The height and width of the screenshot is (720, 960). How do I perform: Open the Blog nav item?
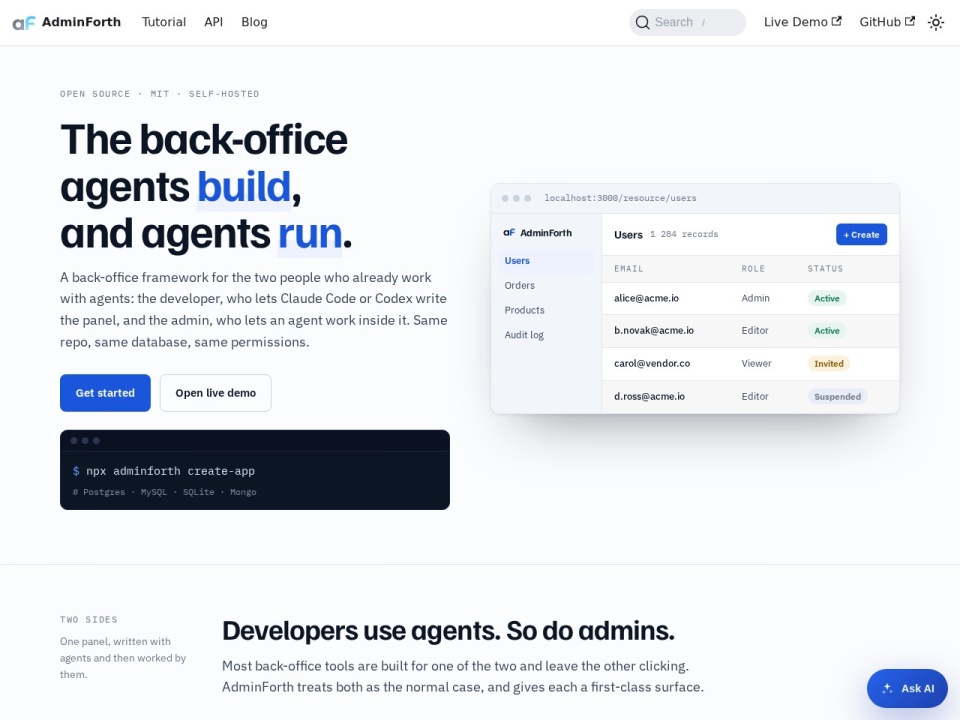tap(254, 22)
